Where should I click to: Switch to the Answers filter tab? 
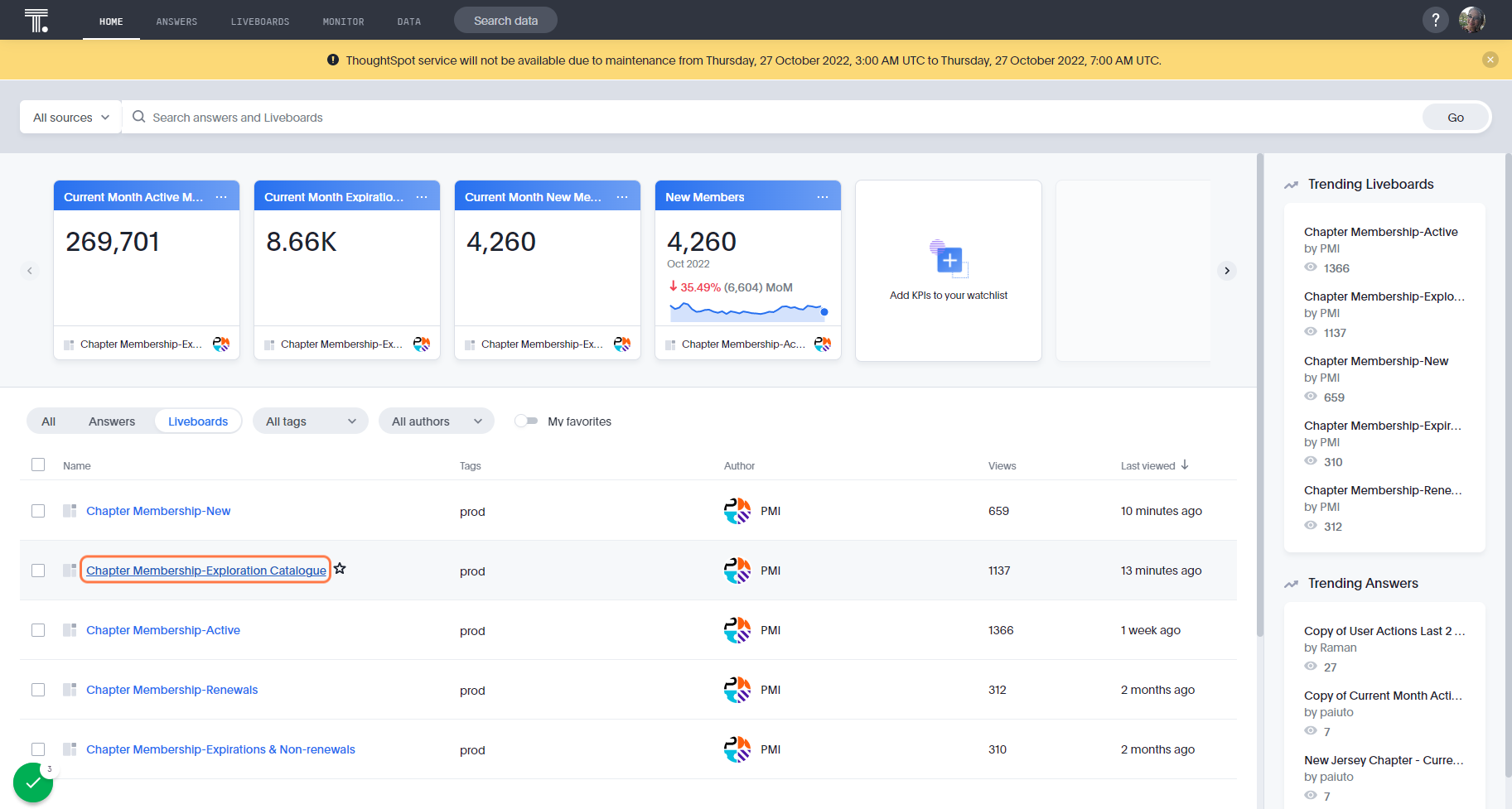tap(112, 421)
